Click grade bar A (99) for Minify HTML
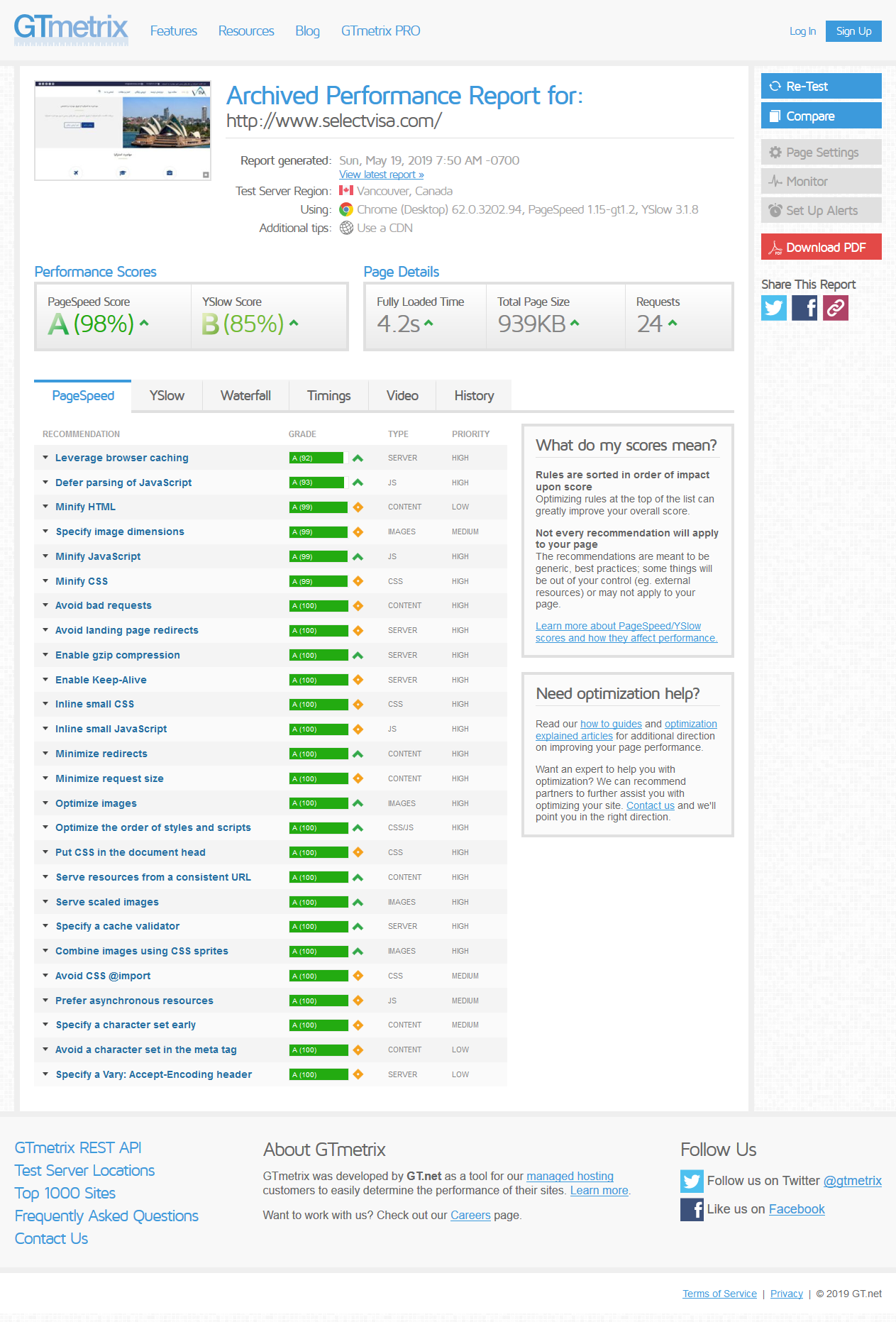The image size is (896, 1322). pos(319,507)
